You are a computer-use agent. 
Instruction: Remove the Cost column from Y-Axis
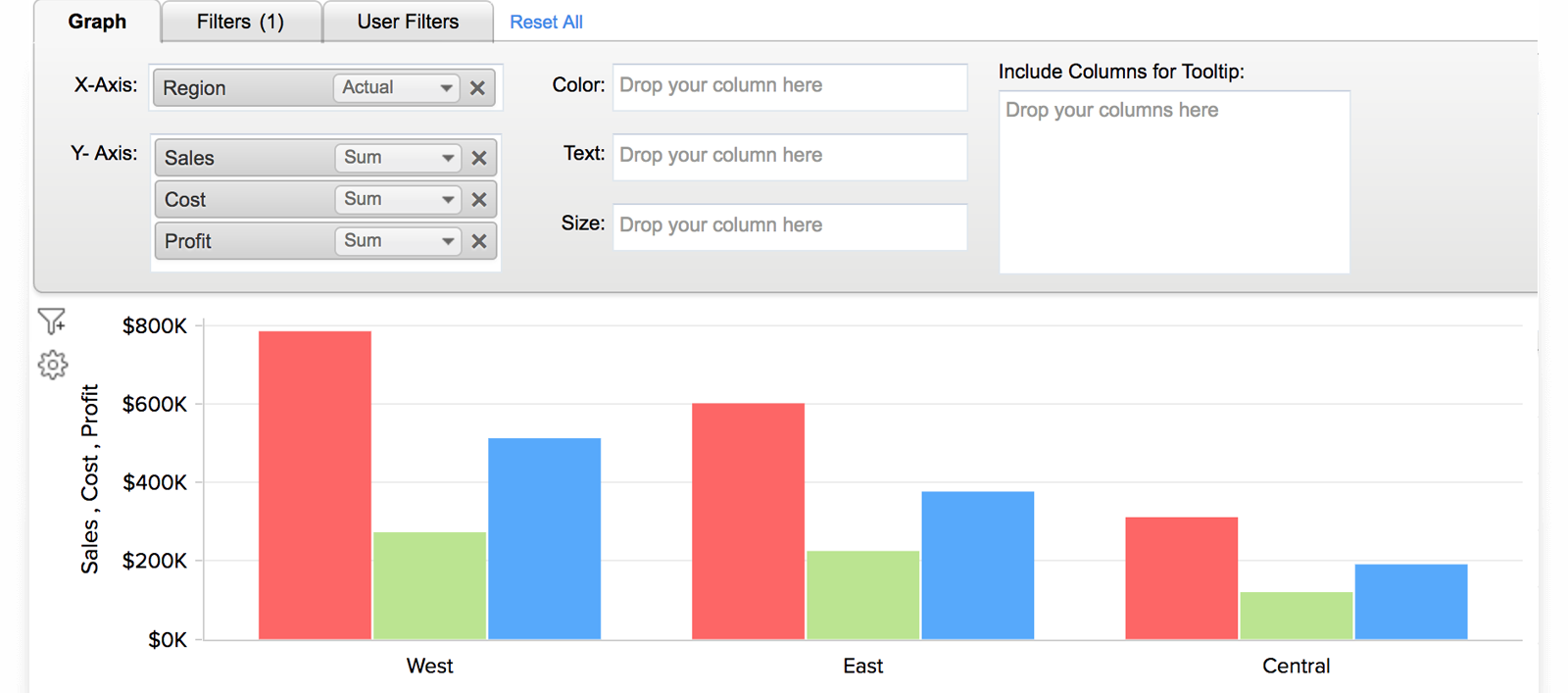click(479, 200)
